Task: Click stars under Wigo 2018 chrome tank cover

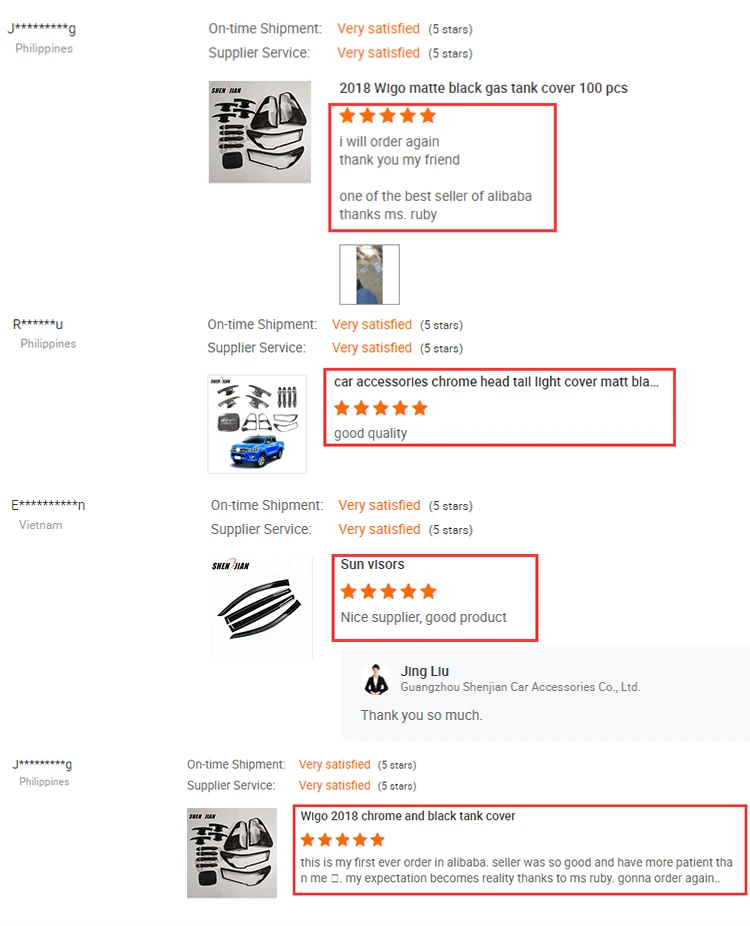Action: [342, 840]
